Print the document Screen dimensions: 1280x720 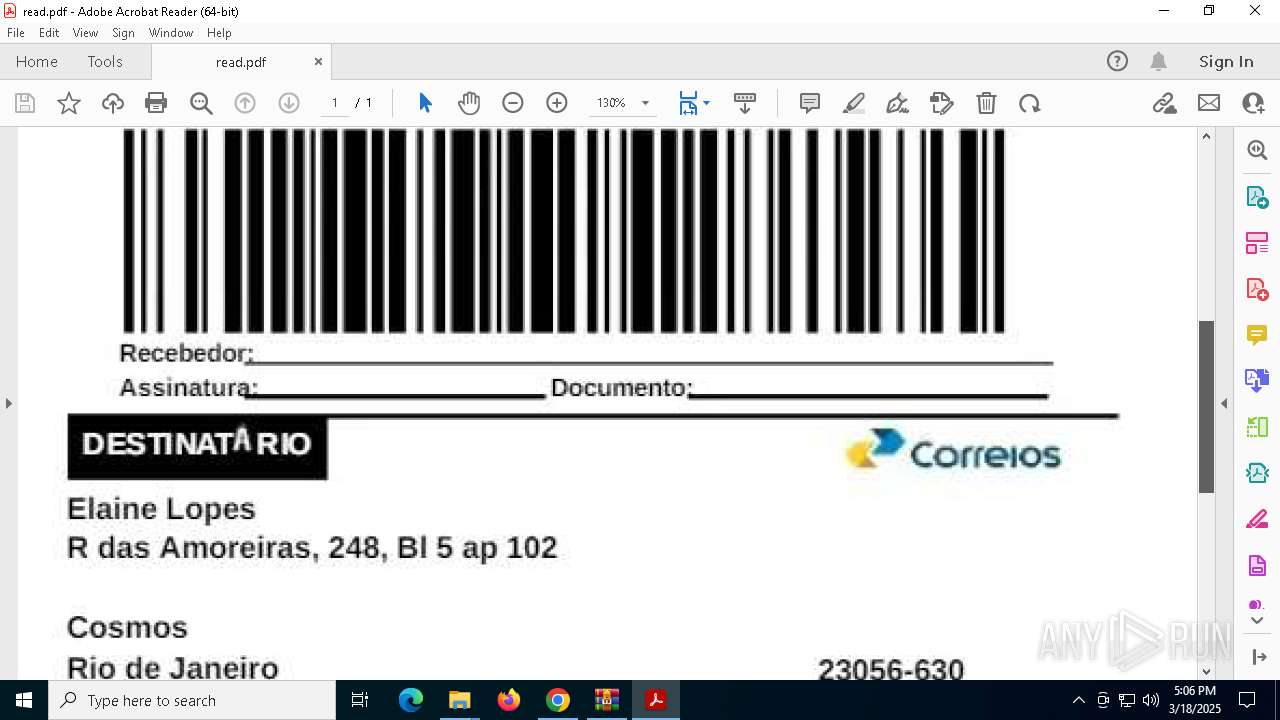click(156, 103)
